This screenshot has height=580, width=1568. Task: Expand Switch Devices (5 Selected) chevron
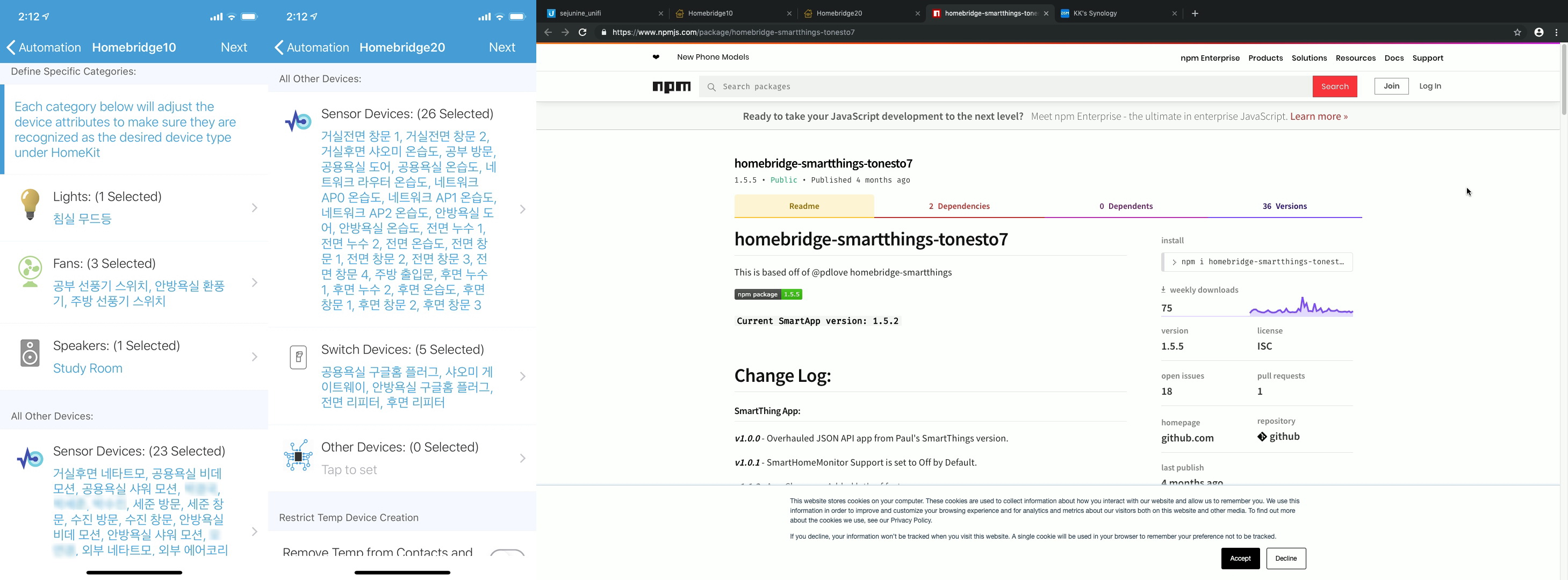point(522,376)
